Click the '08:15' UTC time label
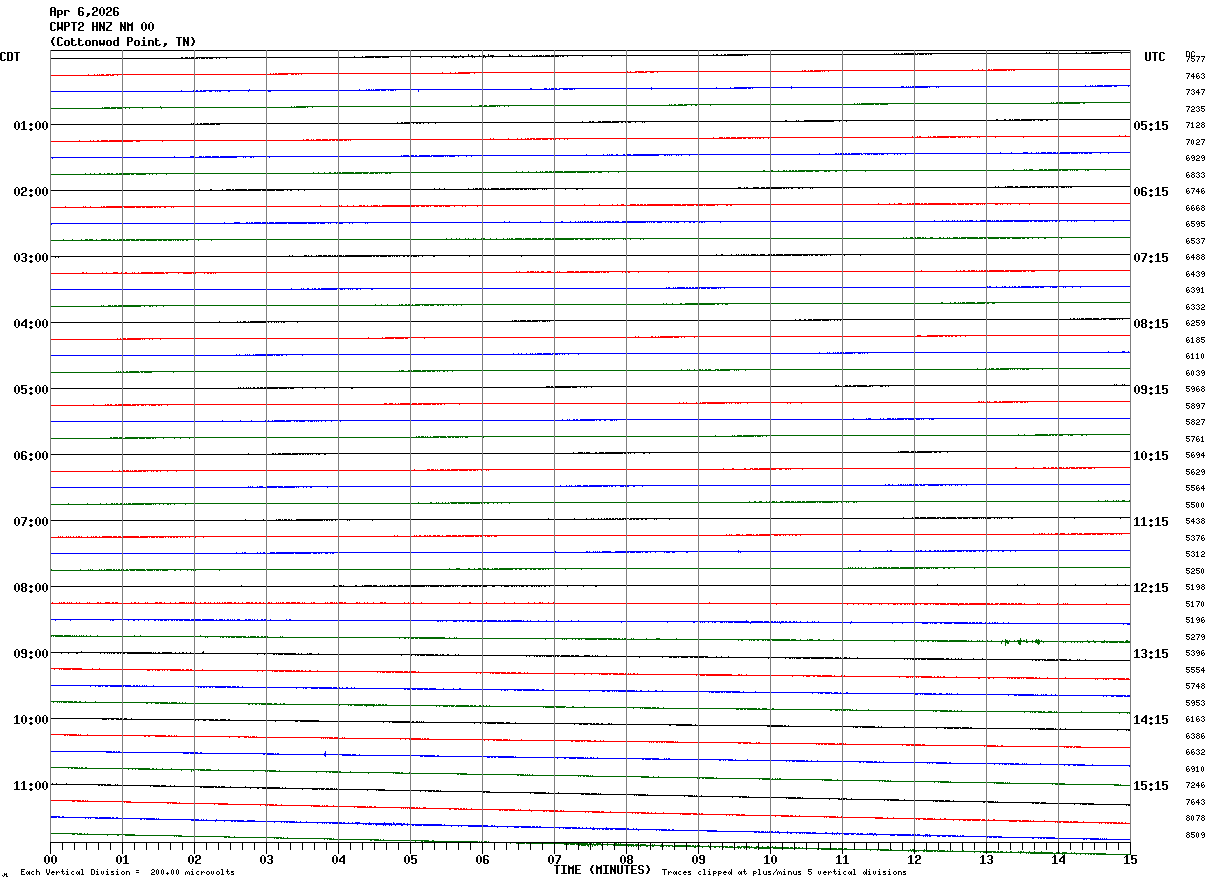Image resolution: width=1210 pixels, height=886 pixels. click(x=1151, y=324)
